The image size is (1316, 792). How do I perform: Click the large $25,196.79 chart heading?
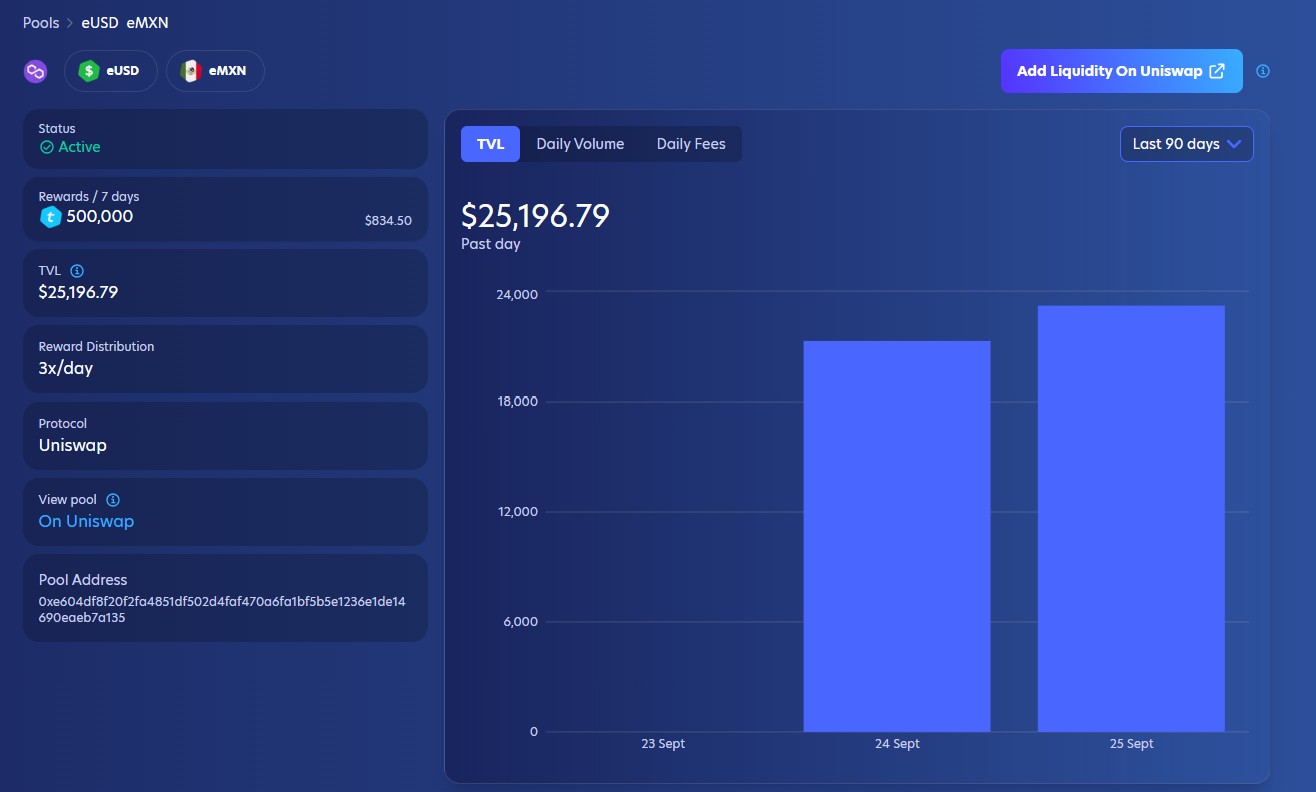pyautogui.click(x=535, y=215)
